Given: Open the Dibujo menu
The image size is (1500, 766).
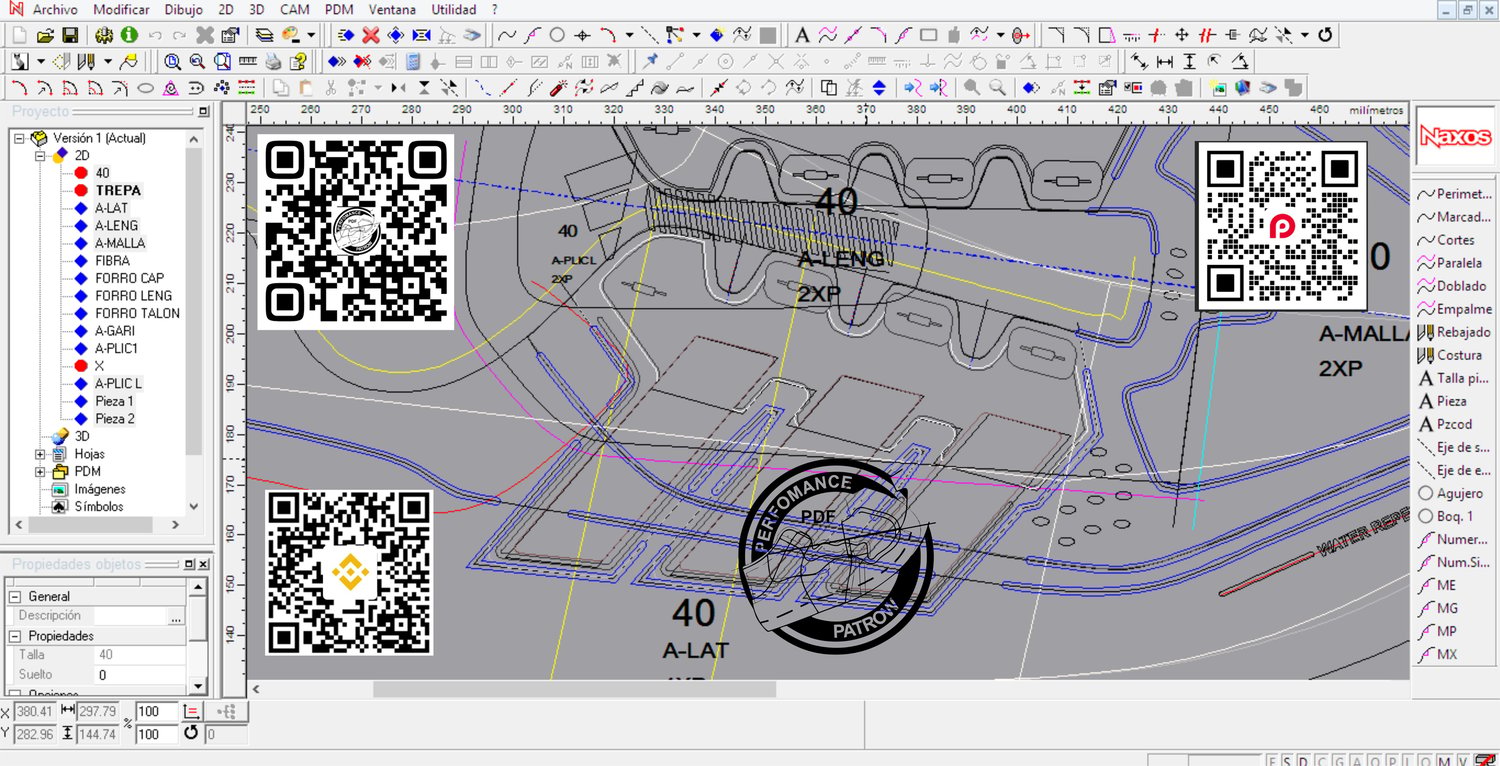Looking at the screenshot, I should pyautogui.click(x=183, y=9).
